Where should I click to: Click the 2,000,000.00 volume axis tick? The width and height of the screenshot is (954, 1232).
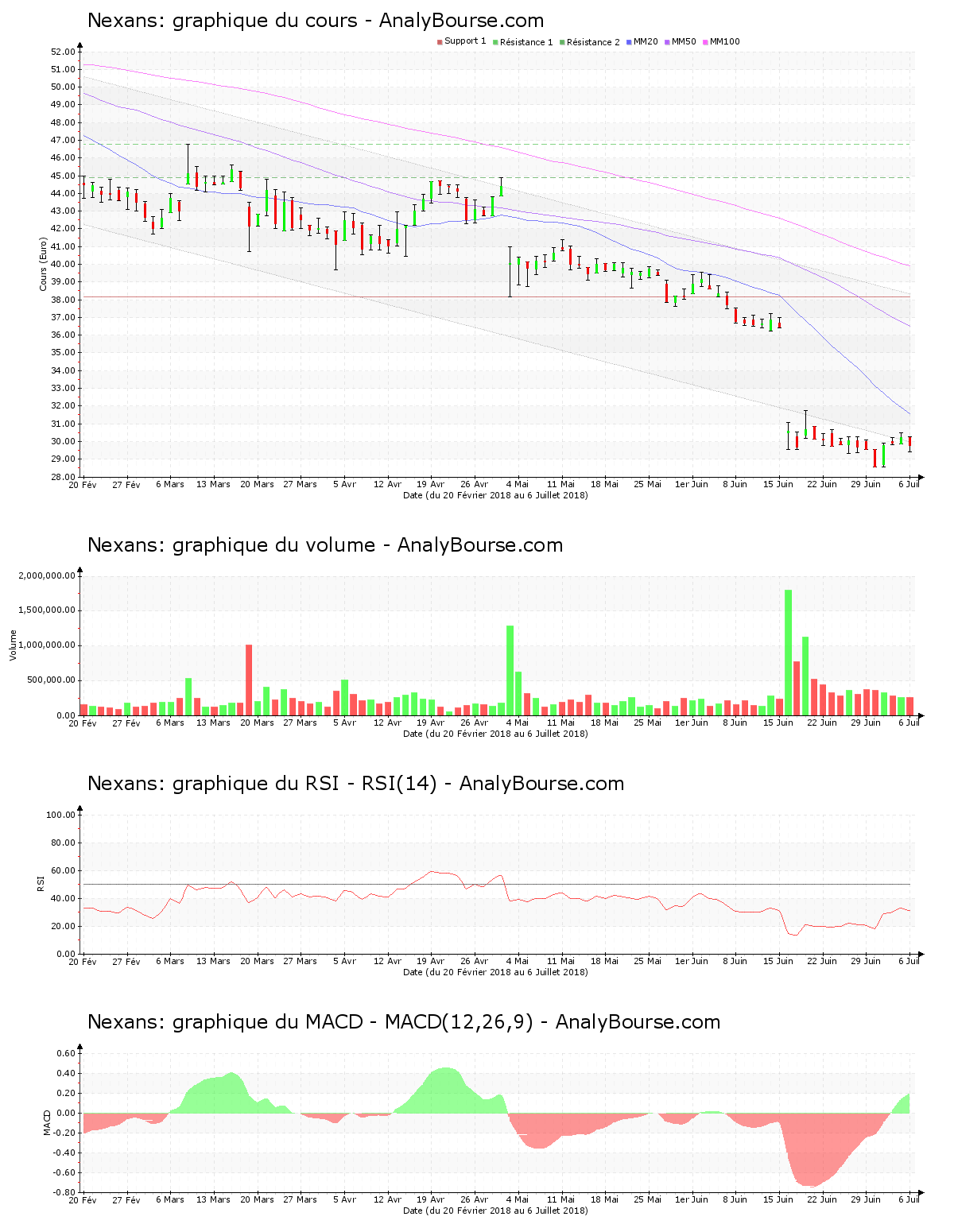click(x=47, y=575)
